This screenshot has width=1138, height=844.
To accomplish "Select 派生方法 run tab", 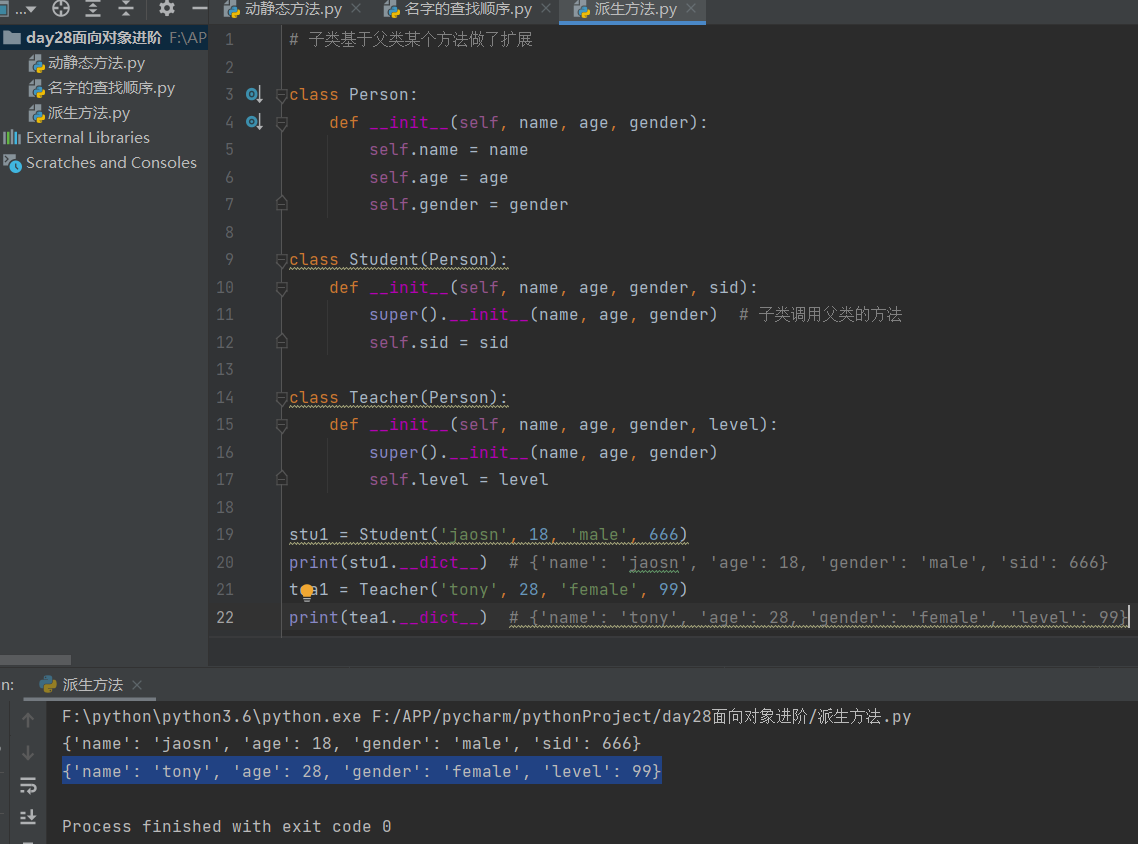I will (93, 684).
